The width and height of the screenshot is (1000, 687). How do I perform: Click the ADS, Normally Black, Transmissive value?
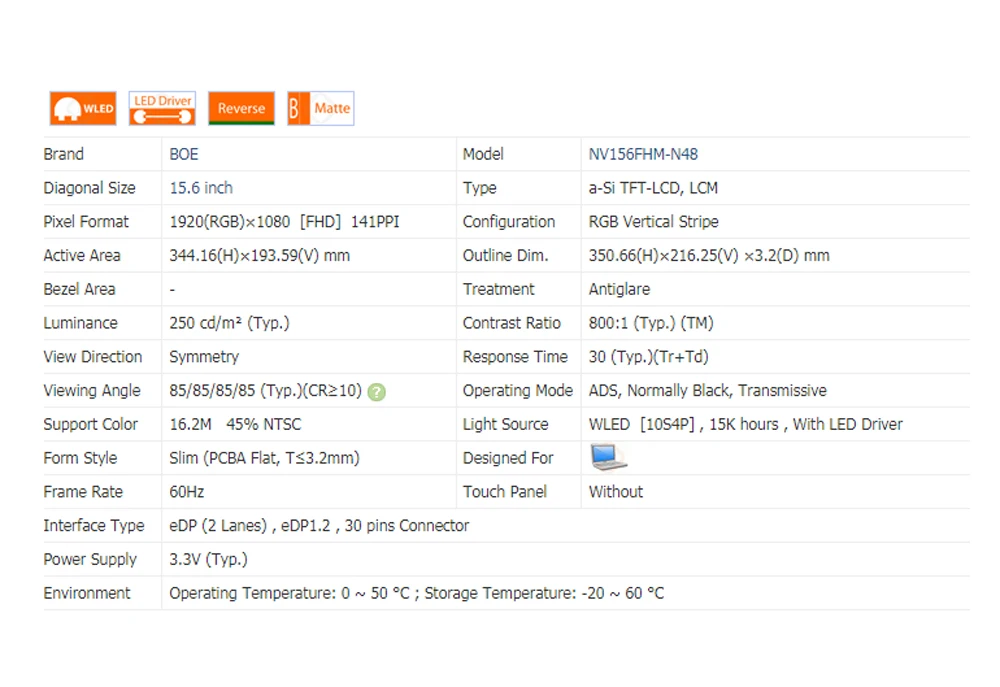707,391
